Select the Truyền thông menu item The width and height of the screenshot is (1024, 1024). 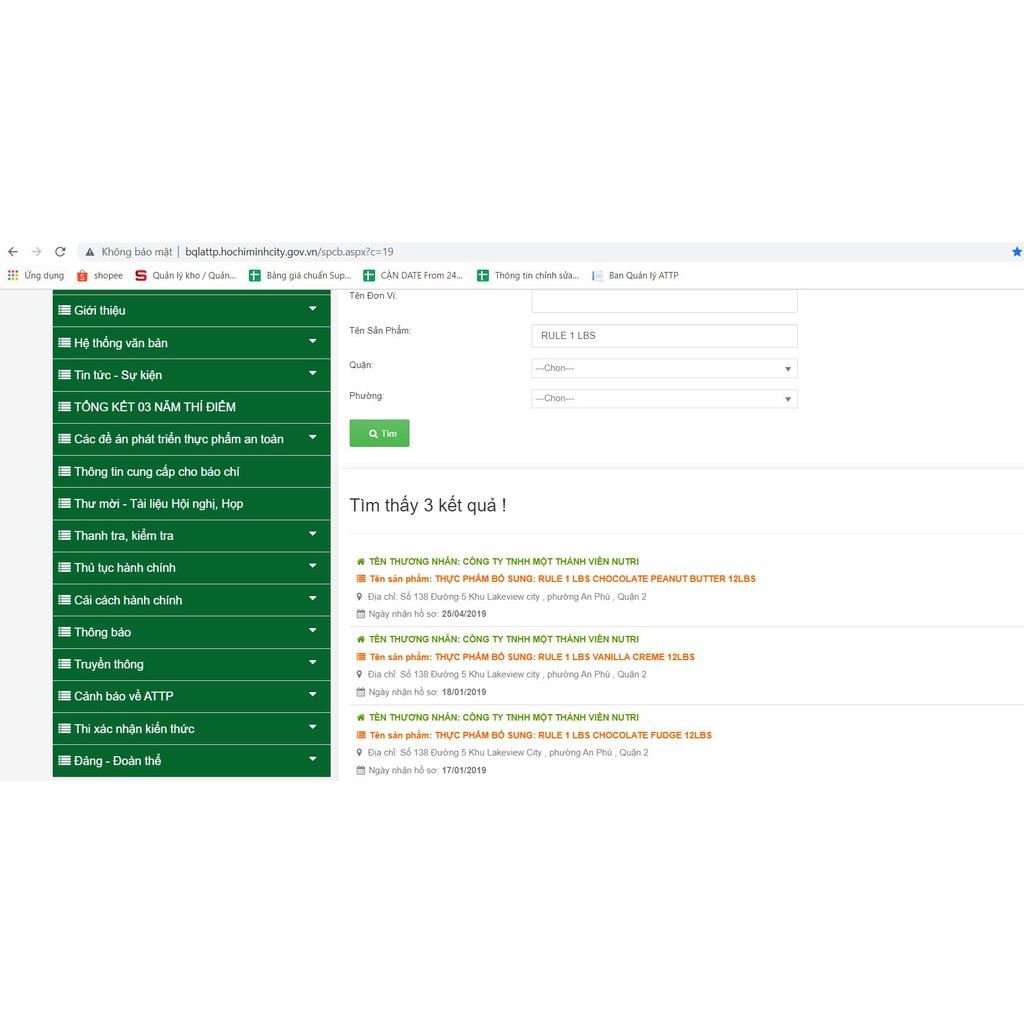(x=191, y=664)
